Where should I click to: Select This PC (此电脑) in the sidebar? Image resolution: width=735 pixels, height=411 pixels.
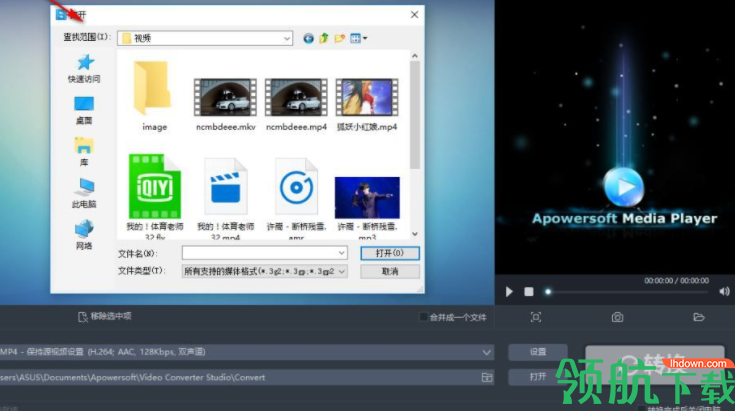click(x=84, y=193)
